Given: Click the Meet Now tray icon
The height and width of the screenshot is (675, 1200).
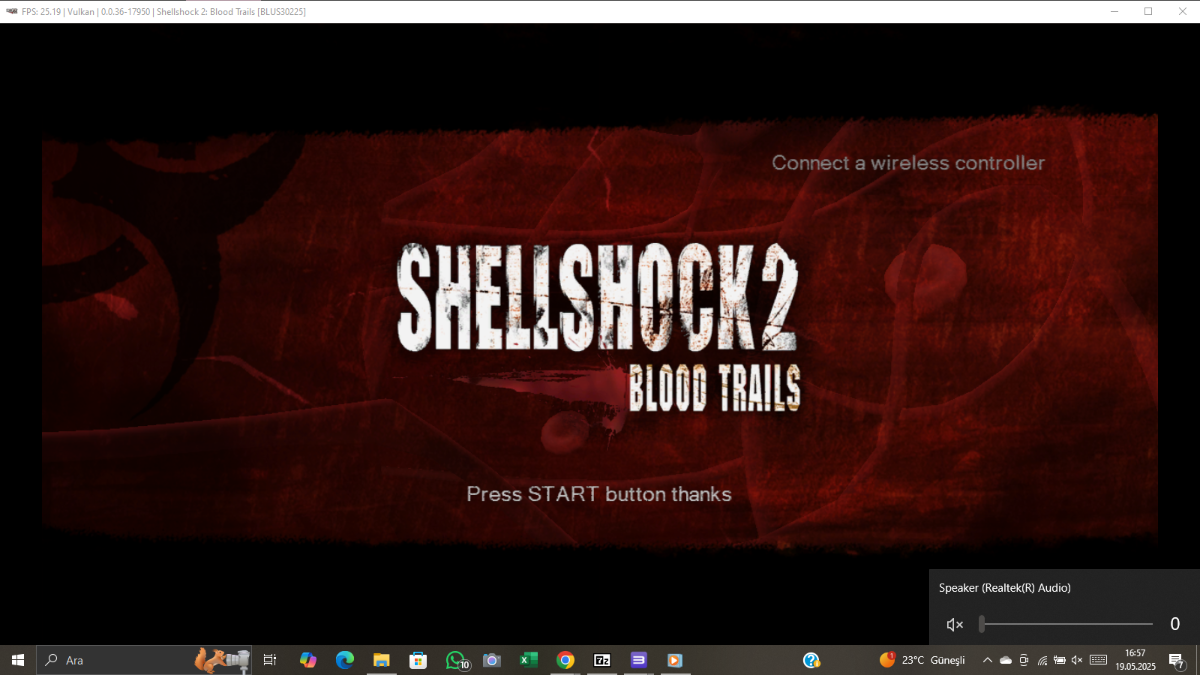Looking at the screenshot, I should (x=1023, y=660).
